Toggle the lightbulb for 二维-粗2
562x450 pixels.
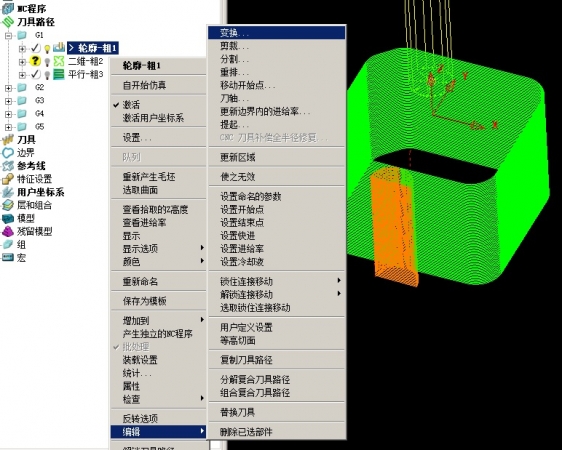point(47,62)
